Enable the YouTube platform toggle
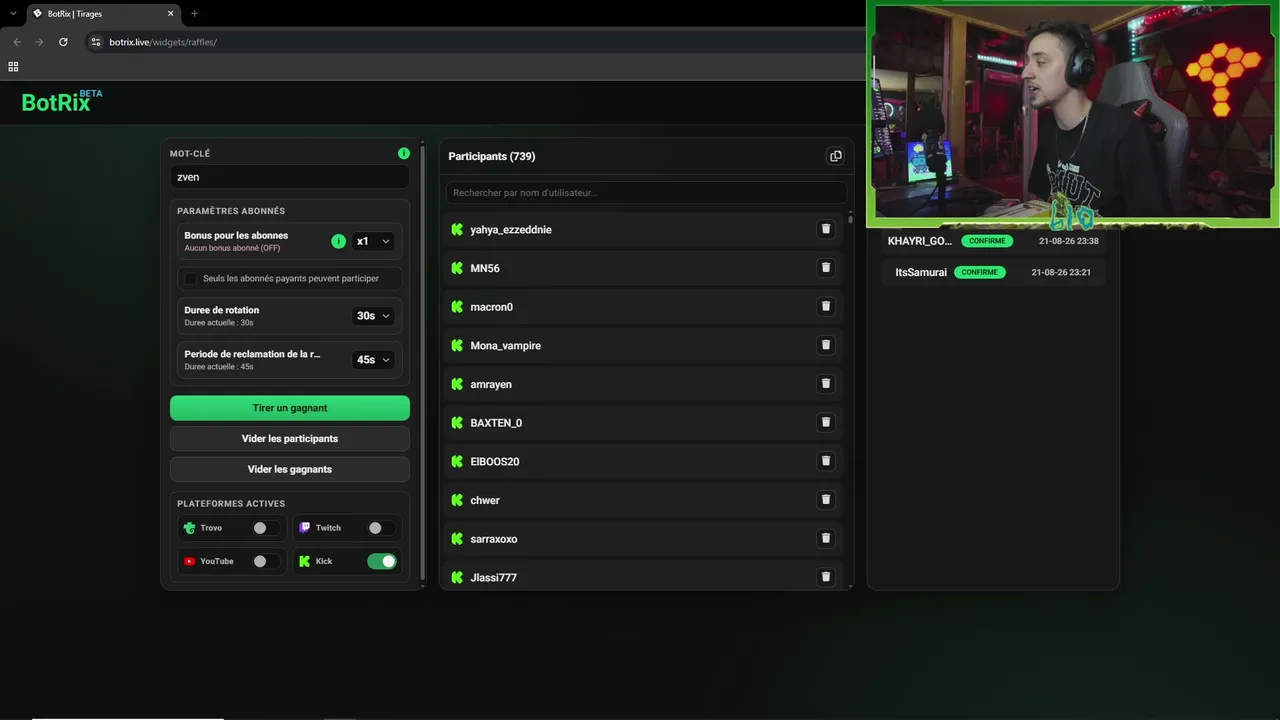The width and height of the screenshot is (1280, 720). [x=266, y=561]
